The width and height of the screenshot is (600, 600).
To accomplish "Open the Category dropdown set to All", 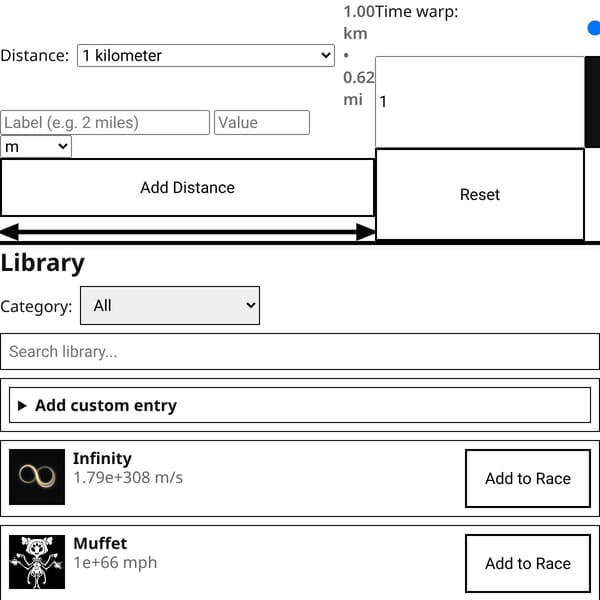I will pos(170,305).
